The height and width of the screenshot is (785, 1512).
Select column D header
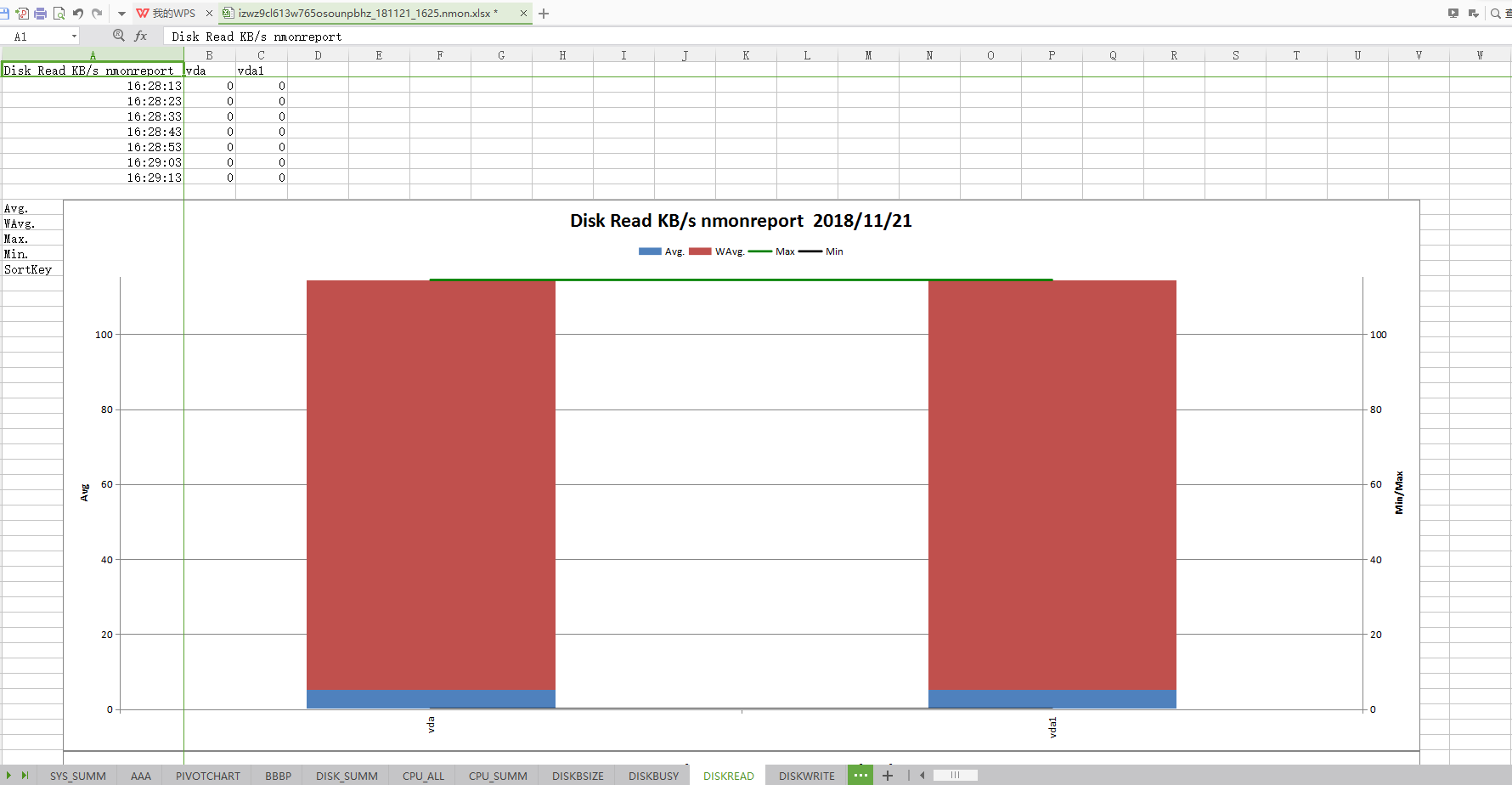[x=319, y=55]
